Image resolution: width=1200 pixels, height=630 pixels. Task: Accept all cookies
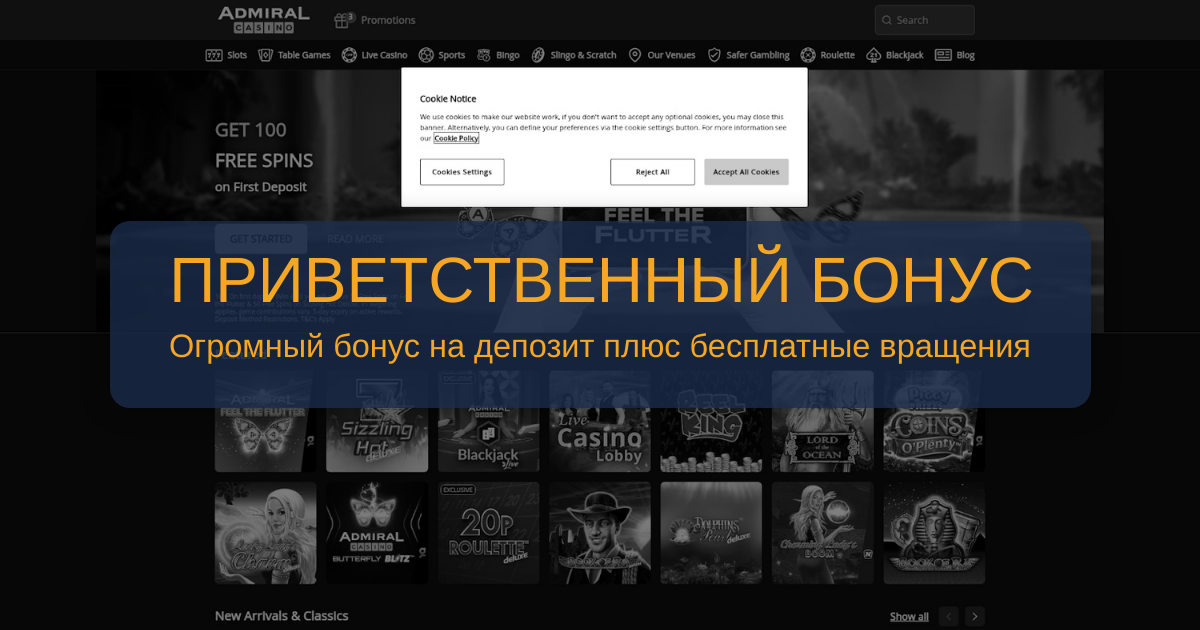746,172
